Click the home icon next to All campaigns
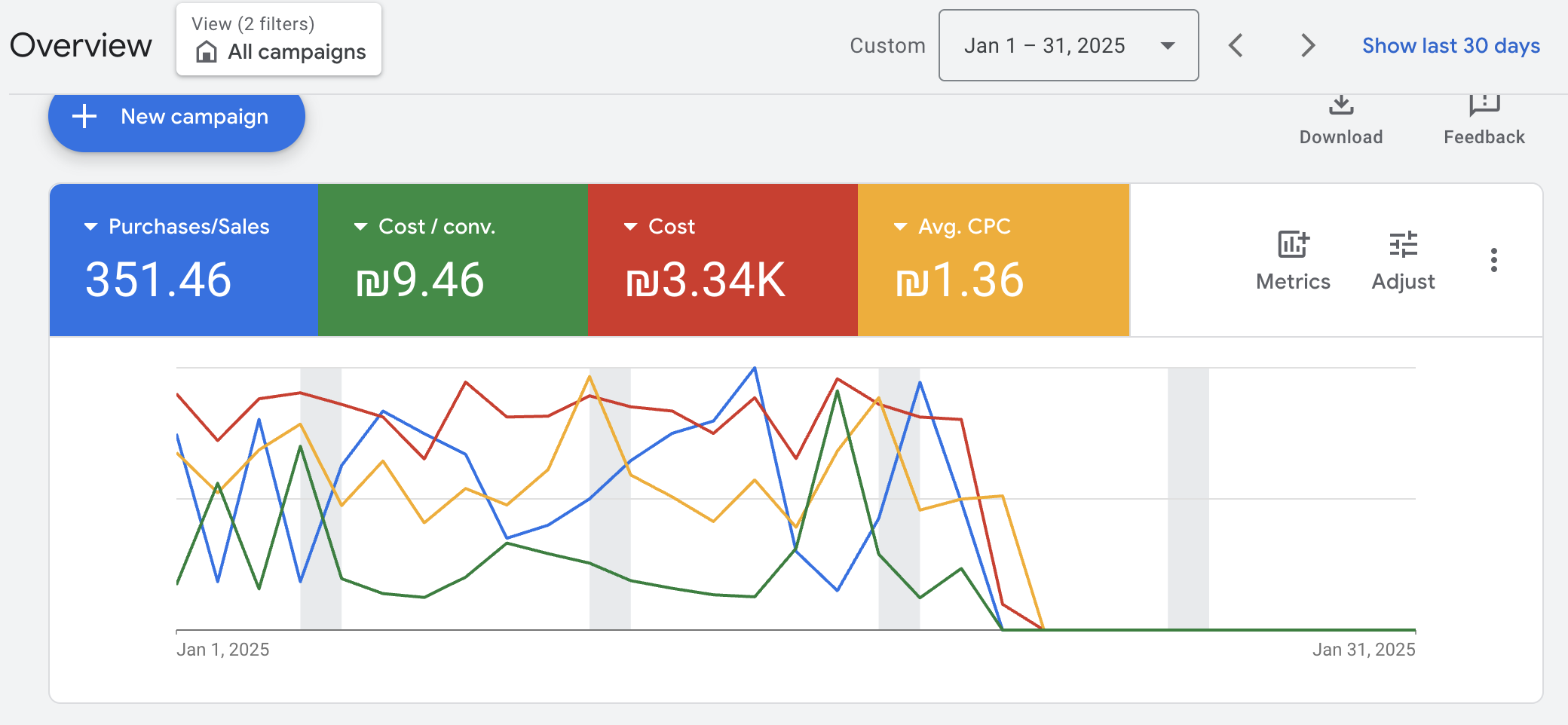This screenshot has width=1568, height=725. coord(206,52)
